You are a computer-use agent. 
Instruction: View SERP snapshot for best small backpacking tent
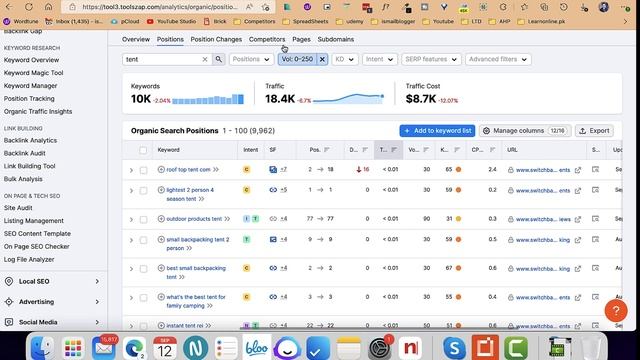click(596, 268)
